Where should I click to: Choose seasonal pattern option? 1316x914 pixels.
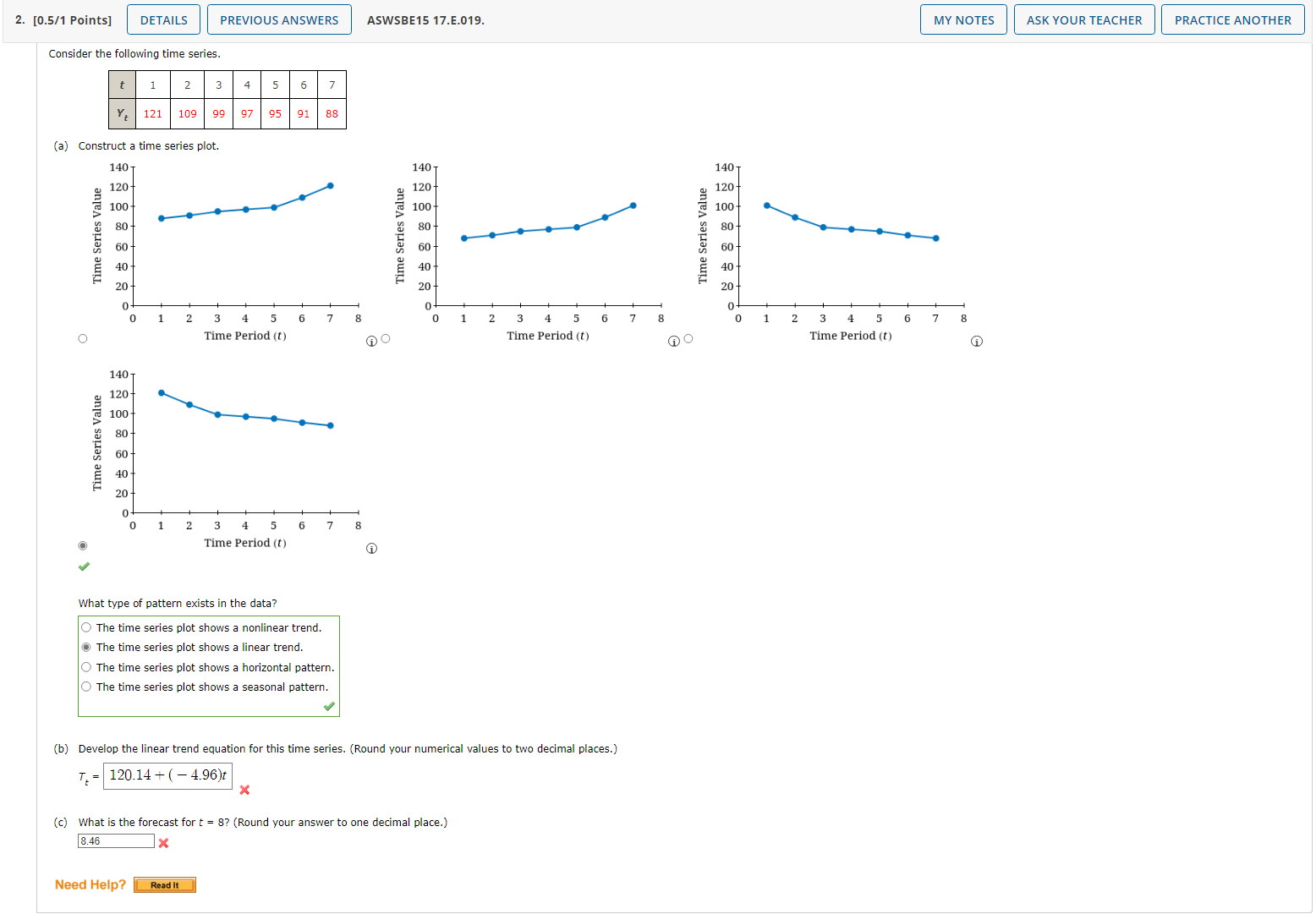86,687
